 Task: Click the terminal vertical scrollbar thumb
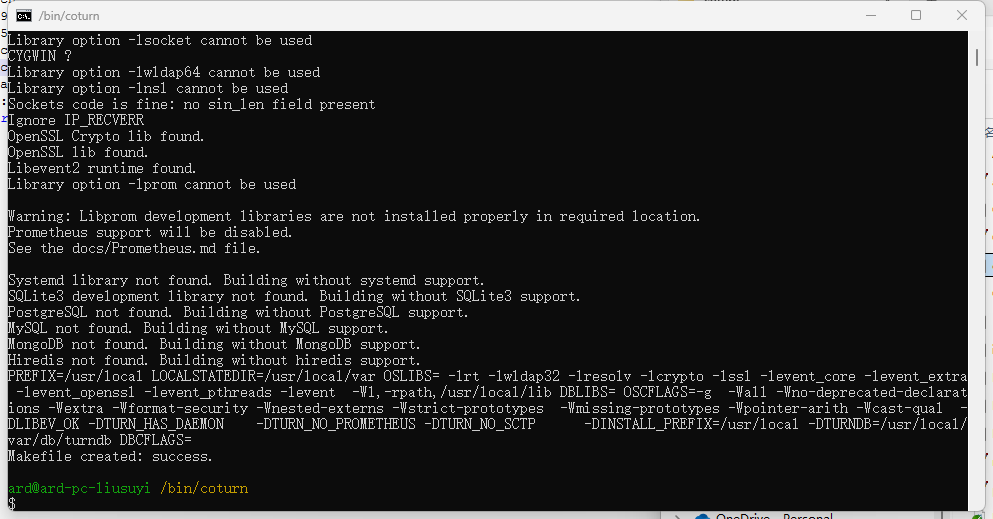click(977, 57)
